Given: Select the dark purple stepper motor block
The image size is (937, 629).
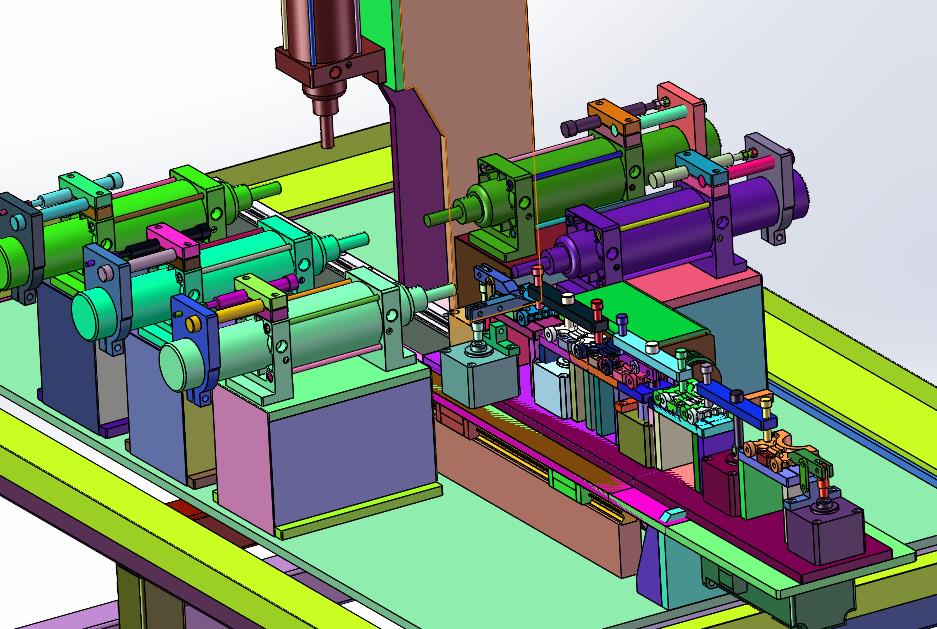Looking at the screenshot, I should (826, 530).
